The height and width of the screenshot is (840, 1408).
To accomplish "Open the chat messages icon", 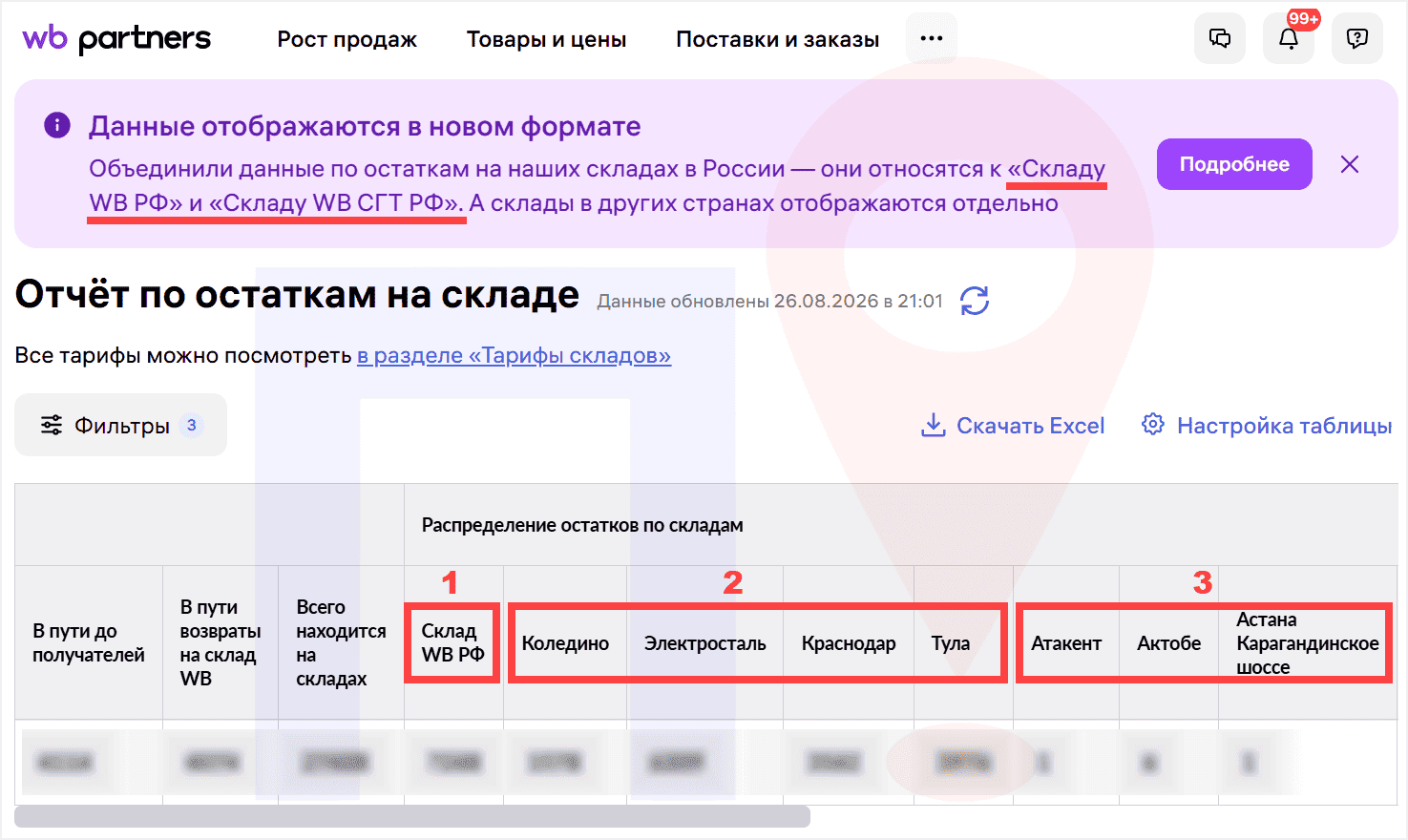I will tap(1220, 38).
